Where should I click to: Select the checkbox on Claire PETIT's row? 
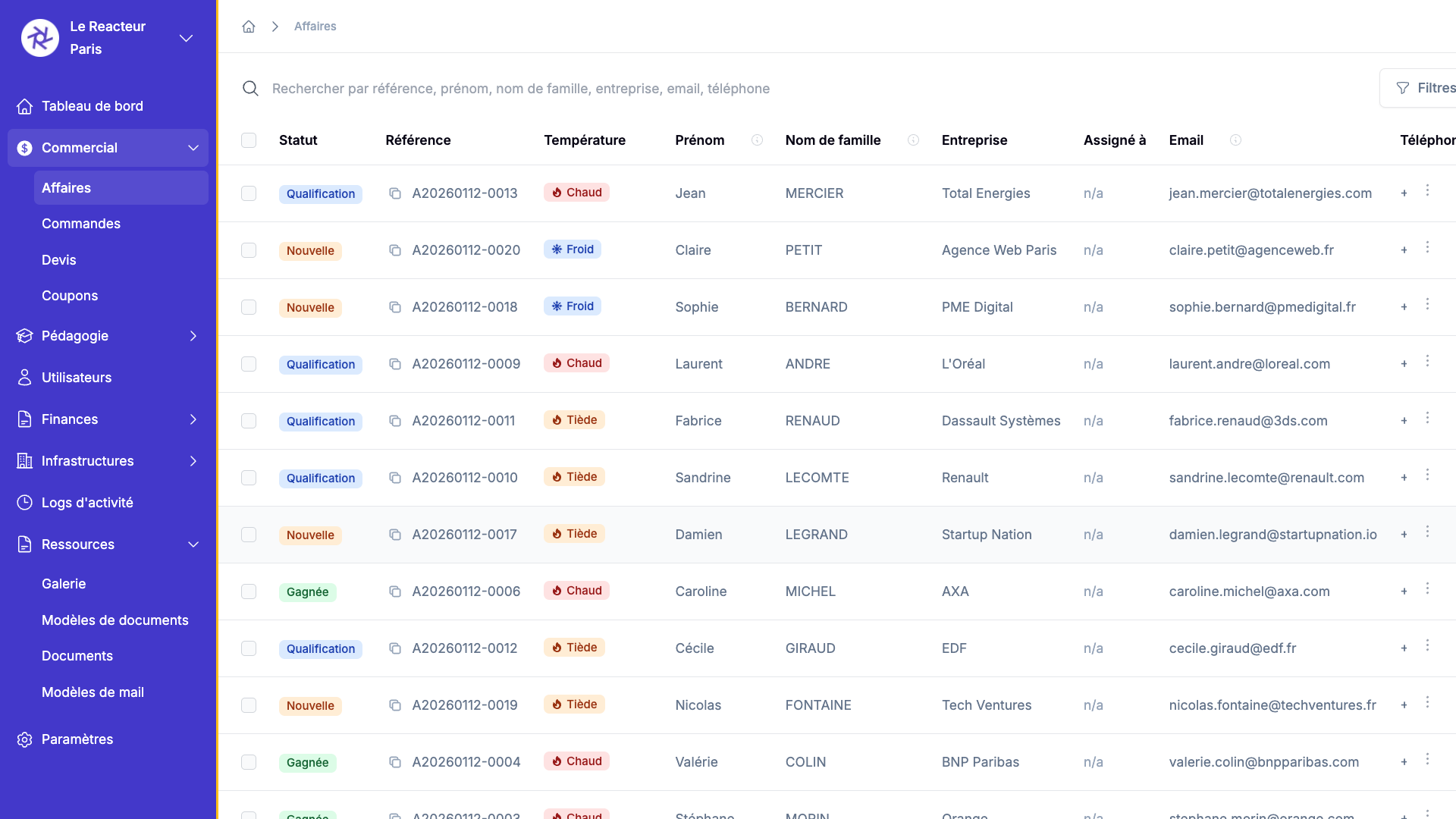point(249,250)
